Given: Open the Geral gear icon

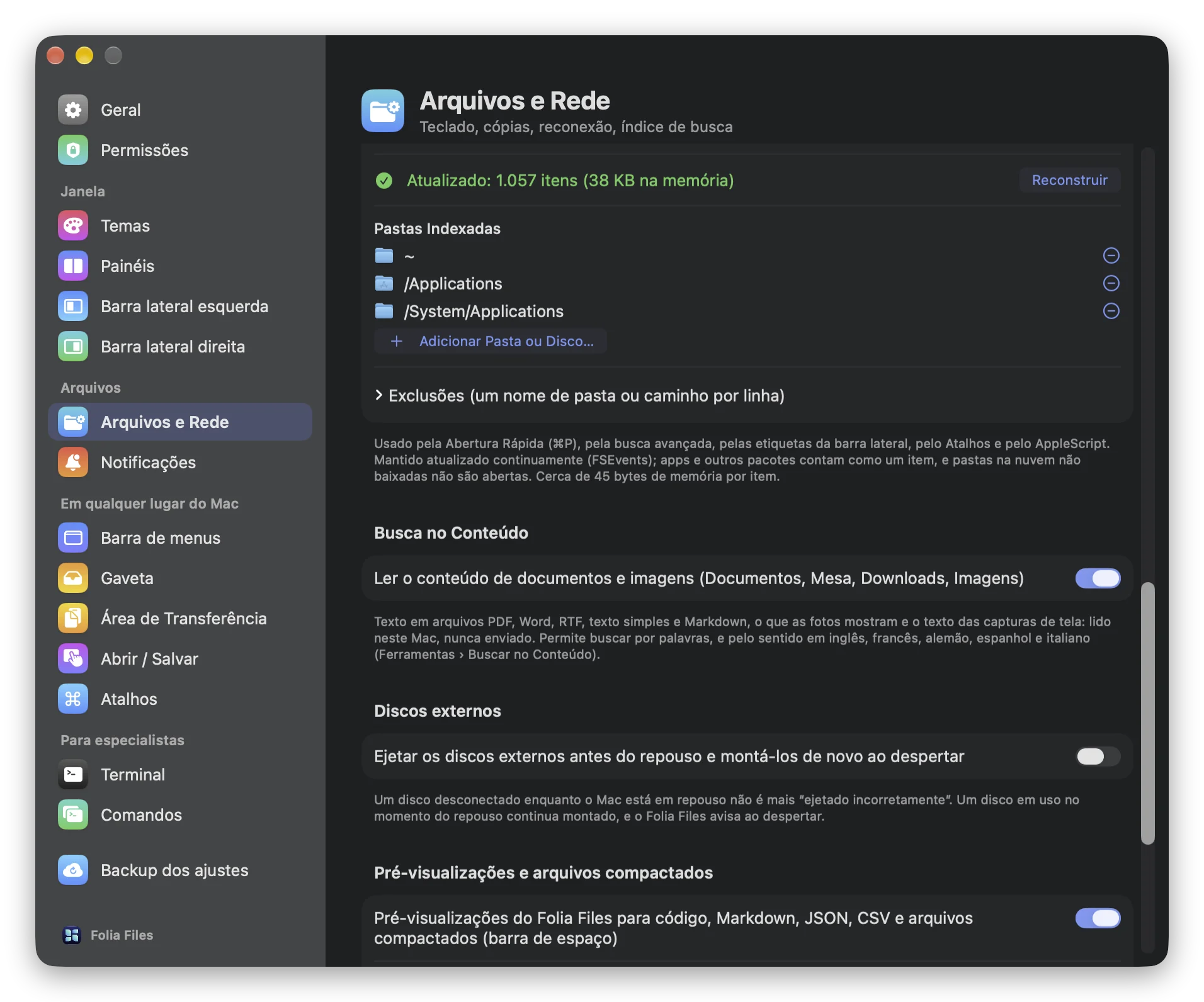Looking at the screenshot, I should click(73, 110).
